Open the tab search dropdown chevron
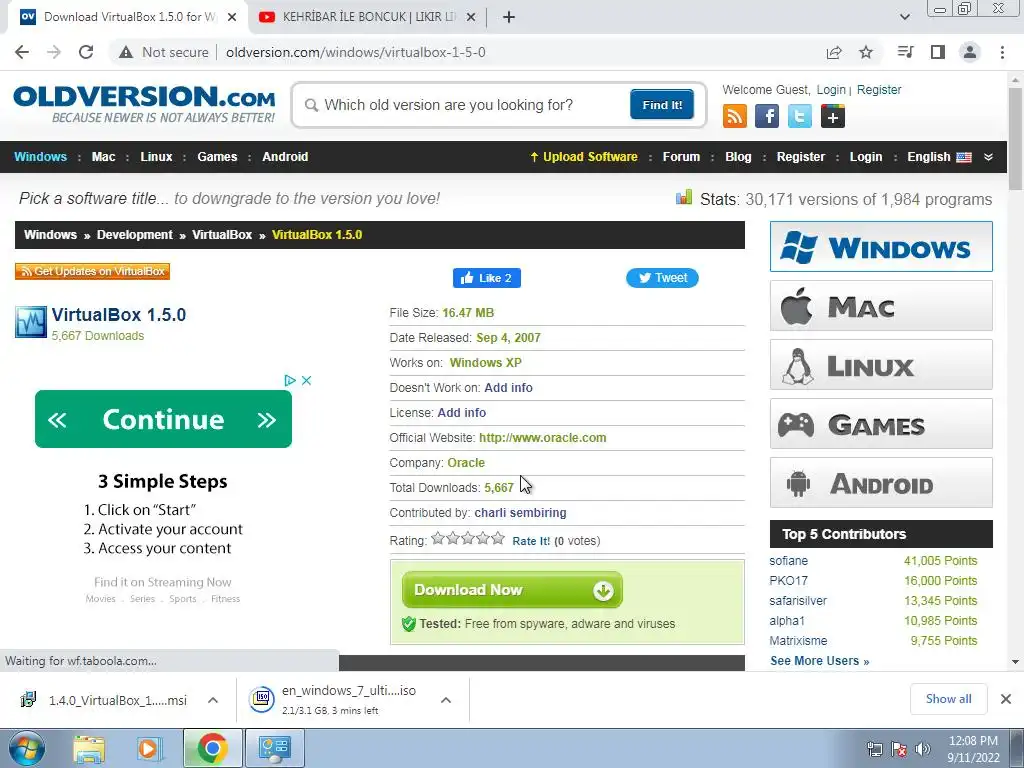The image size is (1024, 768). [904, 17]
